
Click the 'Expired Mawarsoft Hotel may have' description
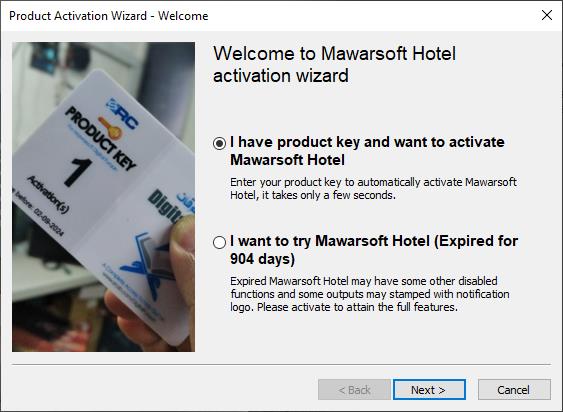pyautogui.click(x=370, y=294)
